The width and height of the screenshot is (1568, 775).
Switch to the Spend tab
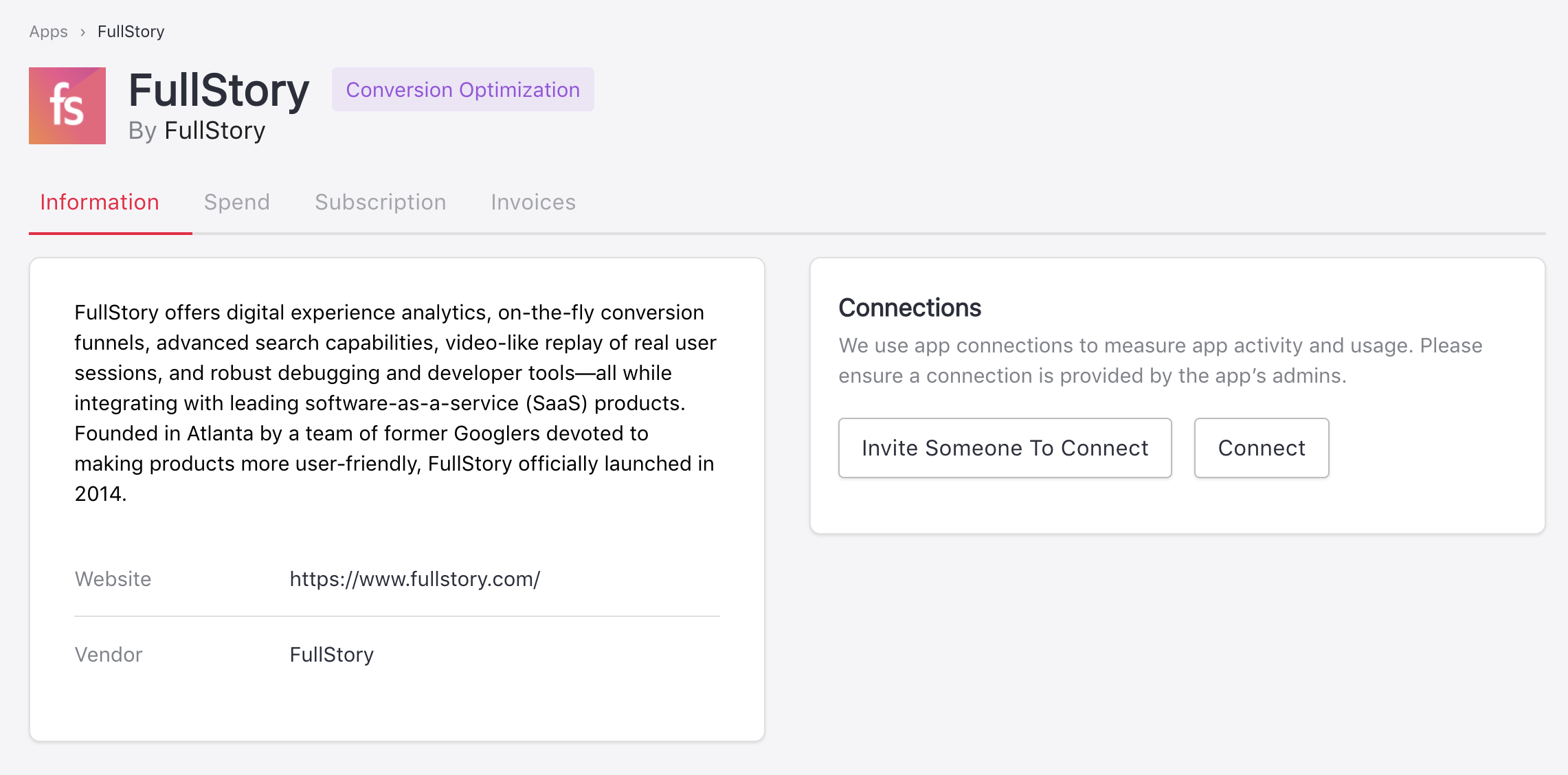click(236, 202)
